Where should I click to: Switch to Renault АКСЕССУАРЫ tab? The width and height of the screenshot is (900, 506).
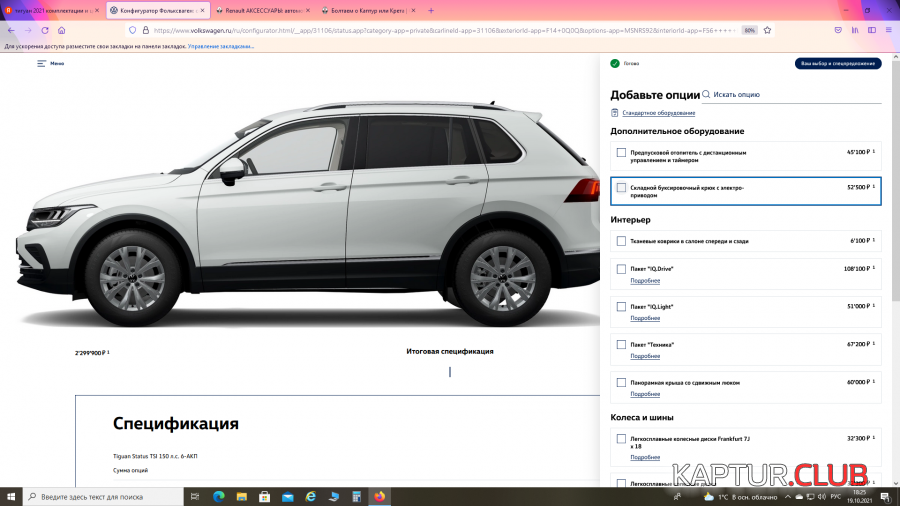click(263, 10)
